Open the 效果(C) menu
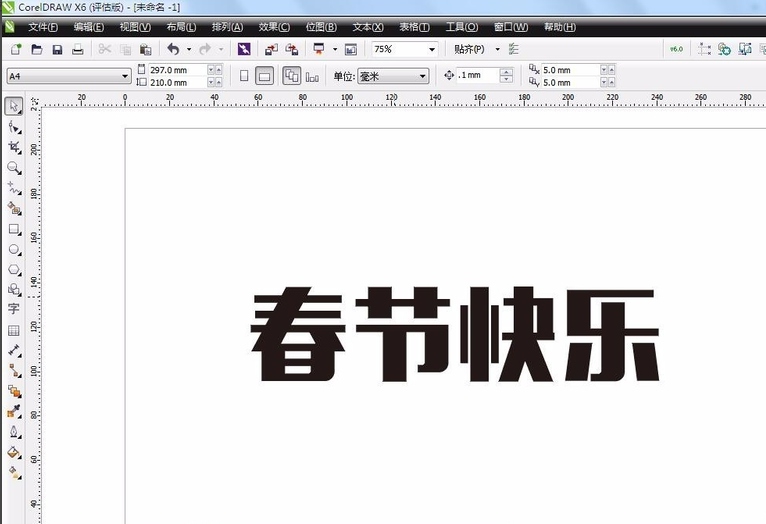The width and height of the screenshot is (766, 524). click(x=274, y=27)
